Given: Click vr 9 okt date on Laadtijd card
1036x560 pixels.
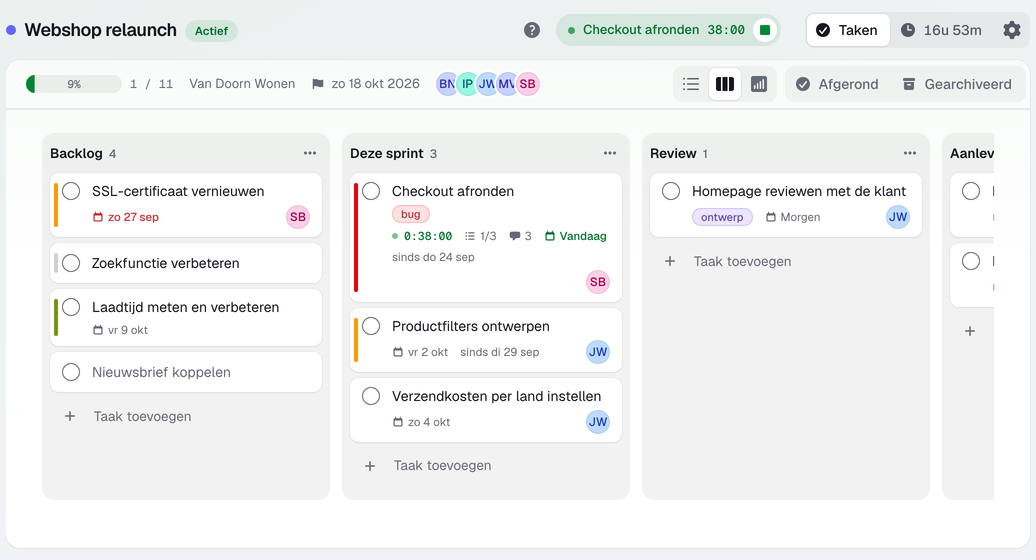Looking at the screenshot, I should (x=120, y=330).
